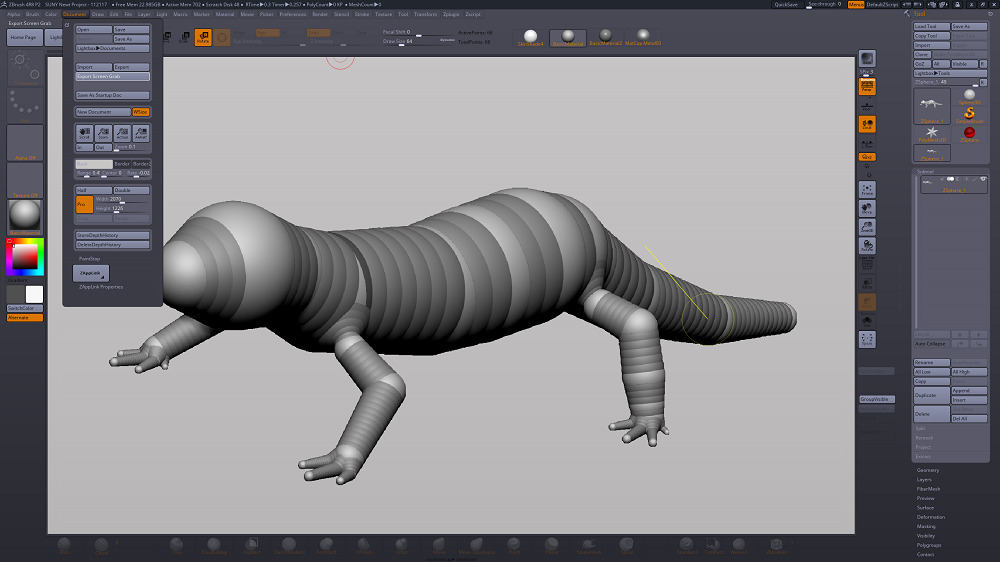Expand the Polygroups subpalette
This screenshot has width=1000, height=562.
(929, 545)
